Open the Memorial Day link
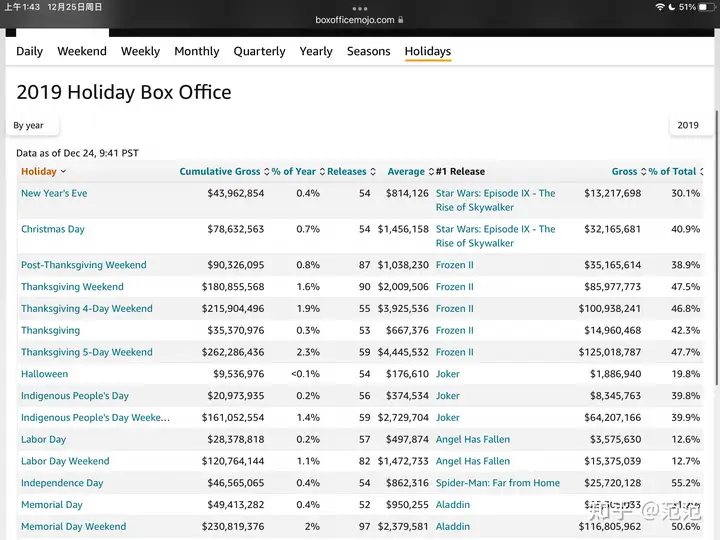This screenshot has width=720, height=540. pyautogui.click(x=52, y=505)
